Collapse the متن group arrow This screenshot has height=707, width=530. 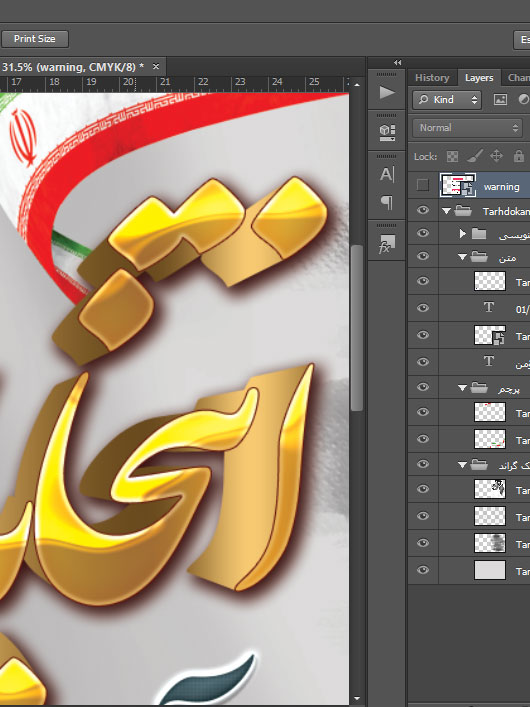pyautogui.click(x=462, y=257)
